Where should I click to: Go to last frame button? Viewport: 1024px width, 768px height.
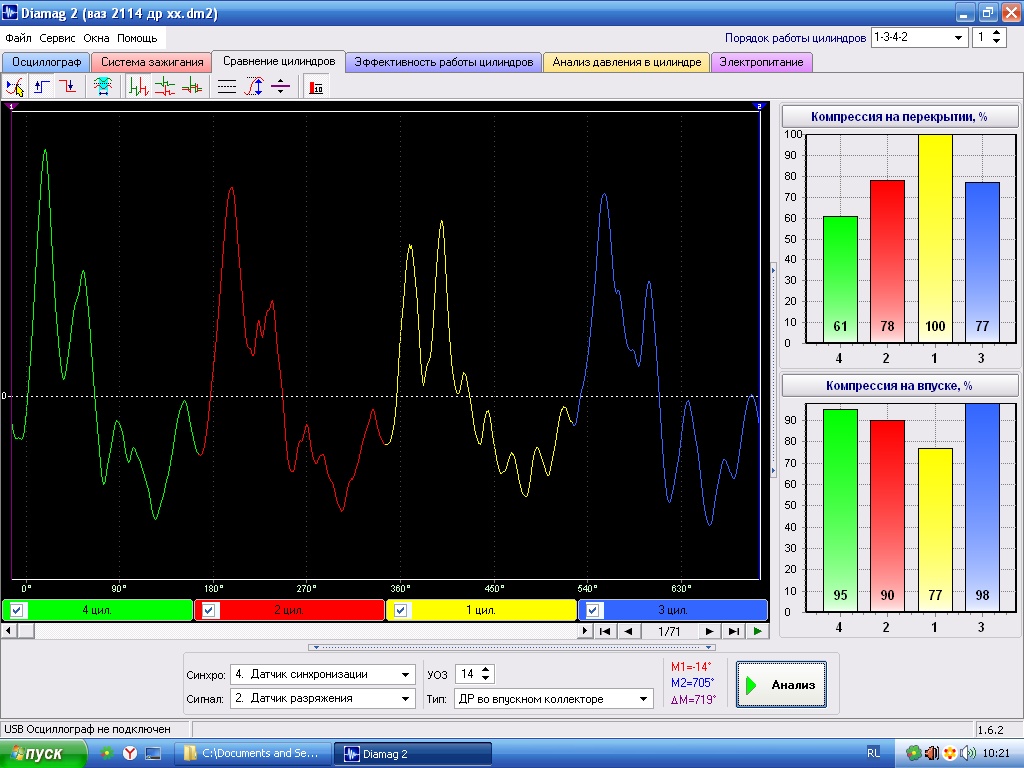[733, 631]
